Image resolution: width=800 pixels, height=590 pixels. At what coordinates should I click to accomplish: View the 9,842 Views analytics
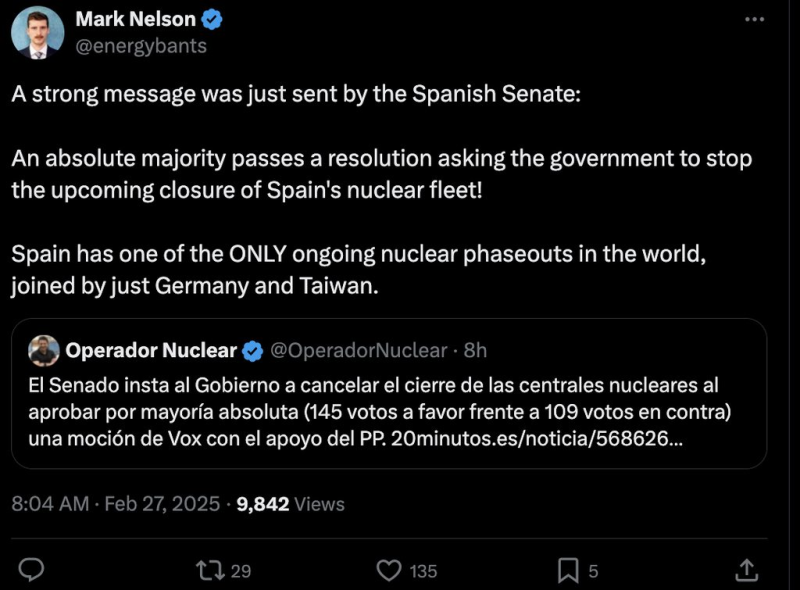point(290,504)
